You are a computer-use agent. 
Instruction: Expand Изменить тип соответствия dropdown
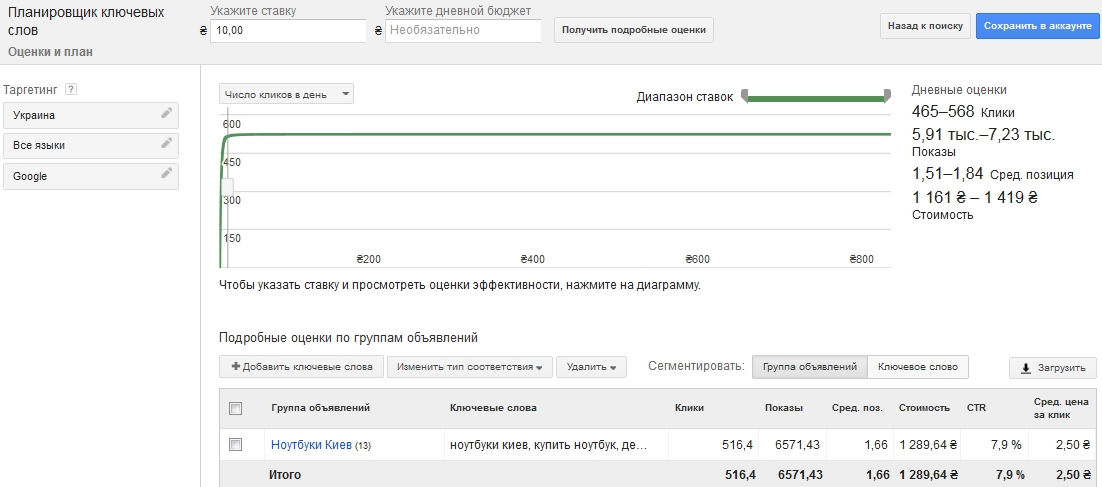coord(469,367)
